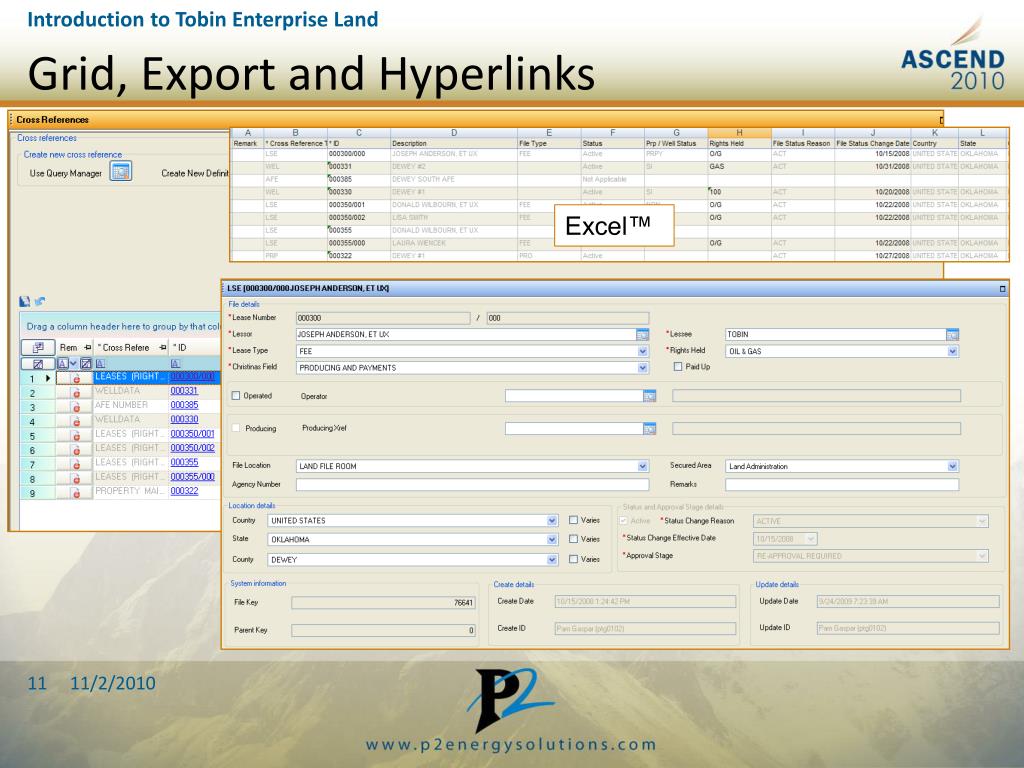The image size is (1024, 768).
Task: Click Excel cell DEWEY SOUTH AFE
Action: (x=454, y=179)
